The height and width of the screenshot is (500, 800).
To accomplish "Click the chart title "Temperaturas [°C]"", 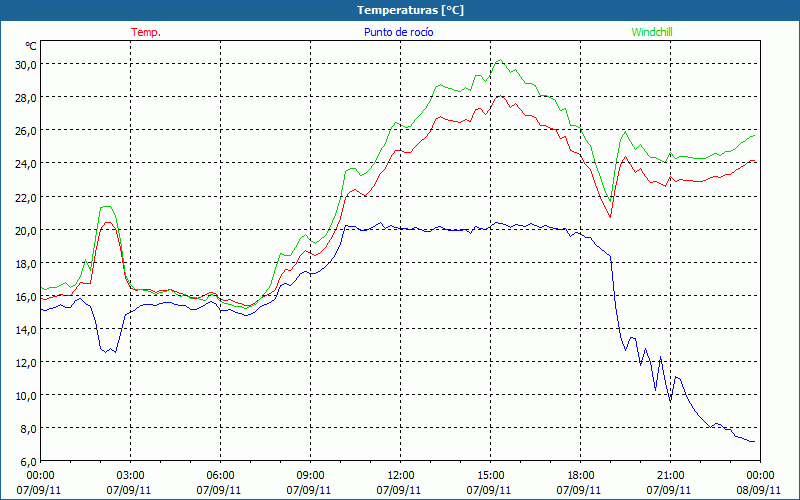I will pos(410,10).
